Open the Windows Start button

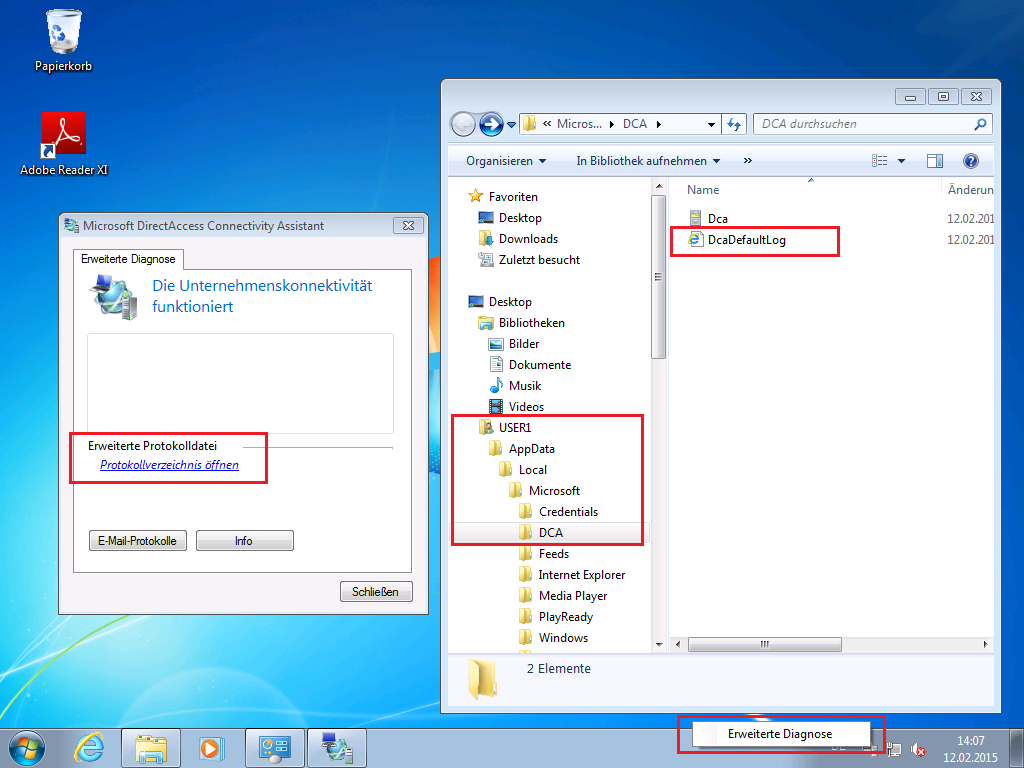coord(27,748)
